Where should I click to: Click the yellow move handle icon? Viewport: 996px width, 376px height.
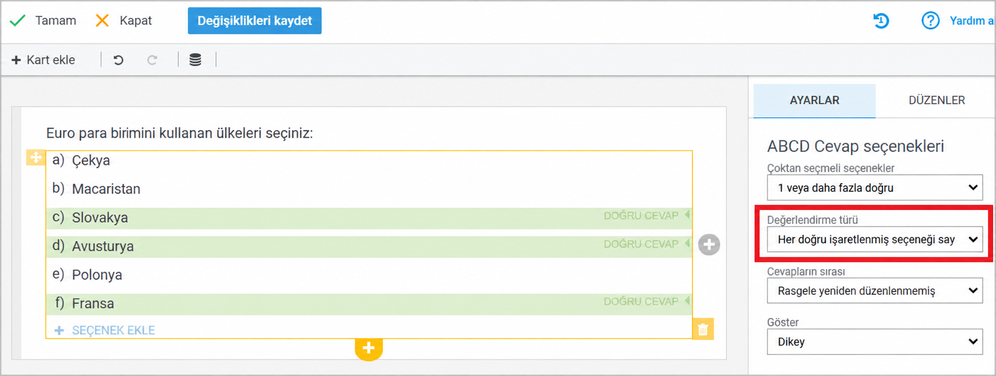click(35, 157)
